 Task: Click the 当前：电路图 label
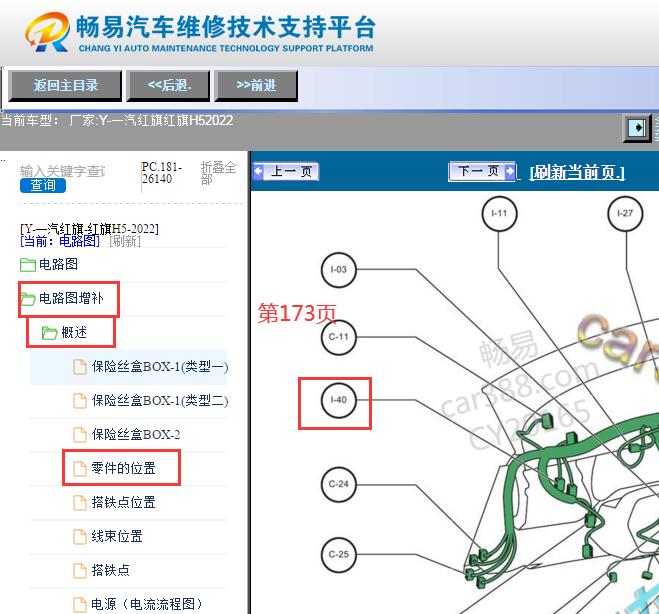tap(60, 241)
